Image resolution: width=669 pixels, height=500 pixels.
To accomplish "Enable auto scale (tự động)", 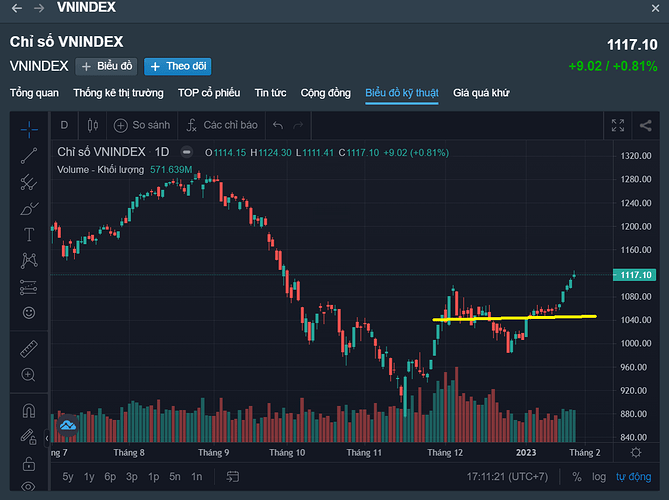I will tap(633, 477).
